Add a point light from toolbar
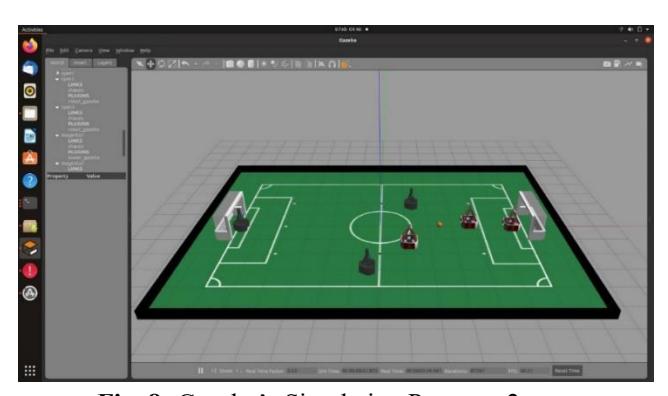 tap(264, 64)
